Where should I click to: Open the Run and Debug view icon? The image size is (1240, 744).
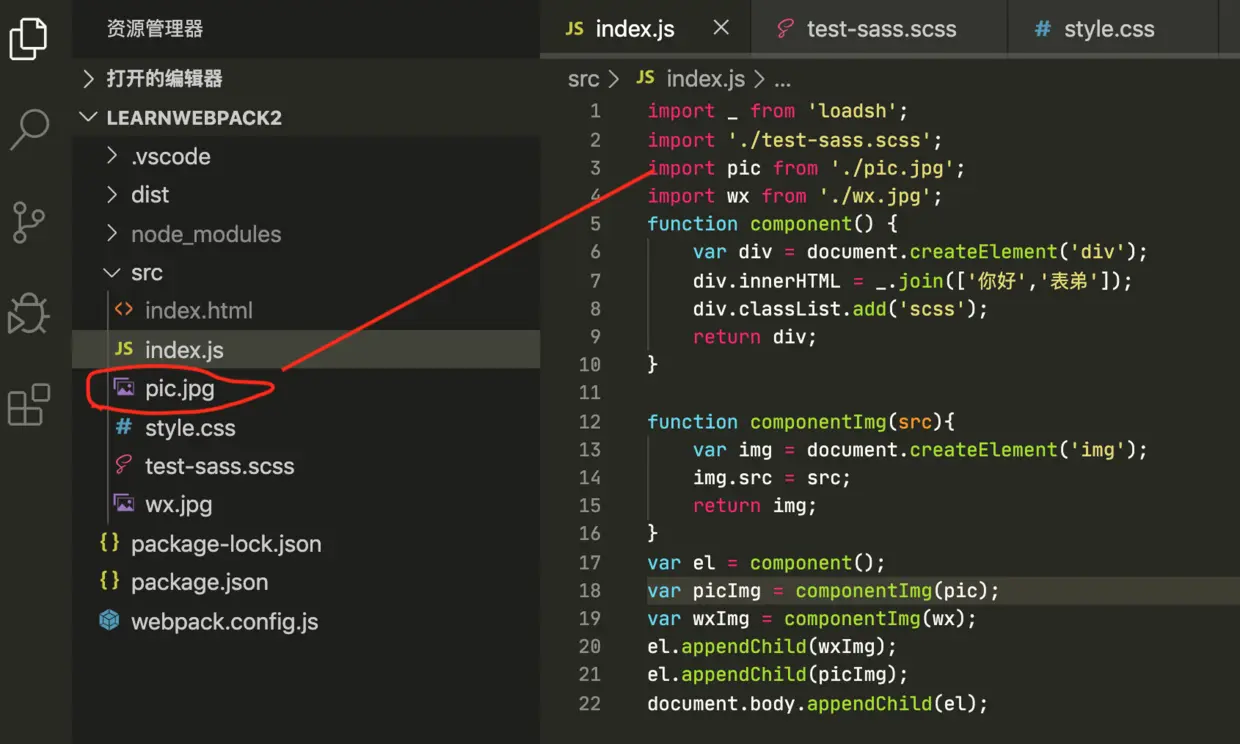pyautogui.click(x=28, y=313)
